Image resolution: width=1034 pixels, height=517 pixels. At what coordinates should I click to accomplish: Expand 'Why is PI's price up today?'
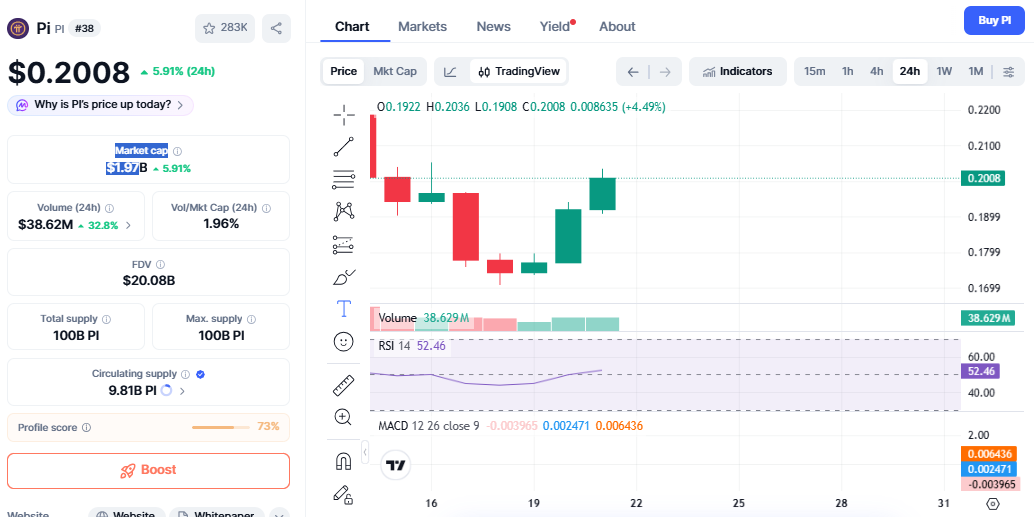click(x=100, y=105)
